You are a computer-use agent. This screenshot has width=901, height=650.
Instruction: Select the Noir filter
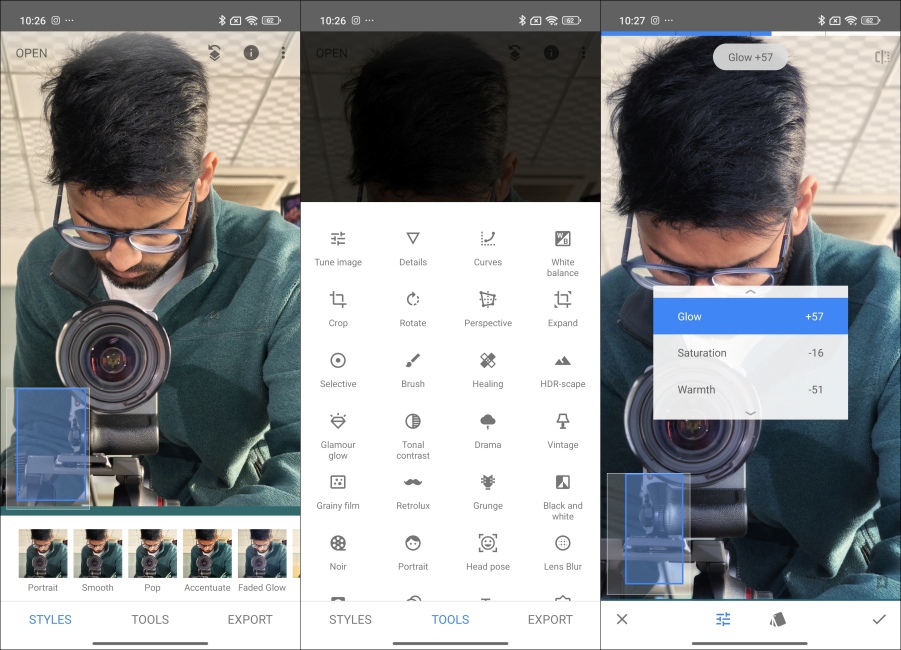coord(338,553)
